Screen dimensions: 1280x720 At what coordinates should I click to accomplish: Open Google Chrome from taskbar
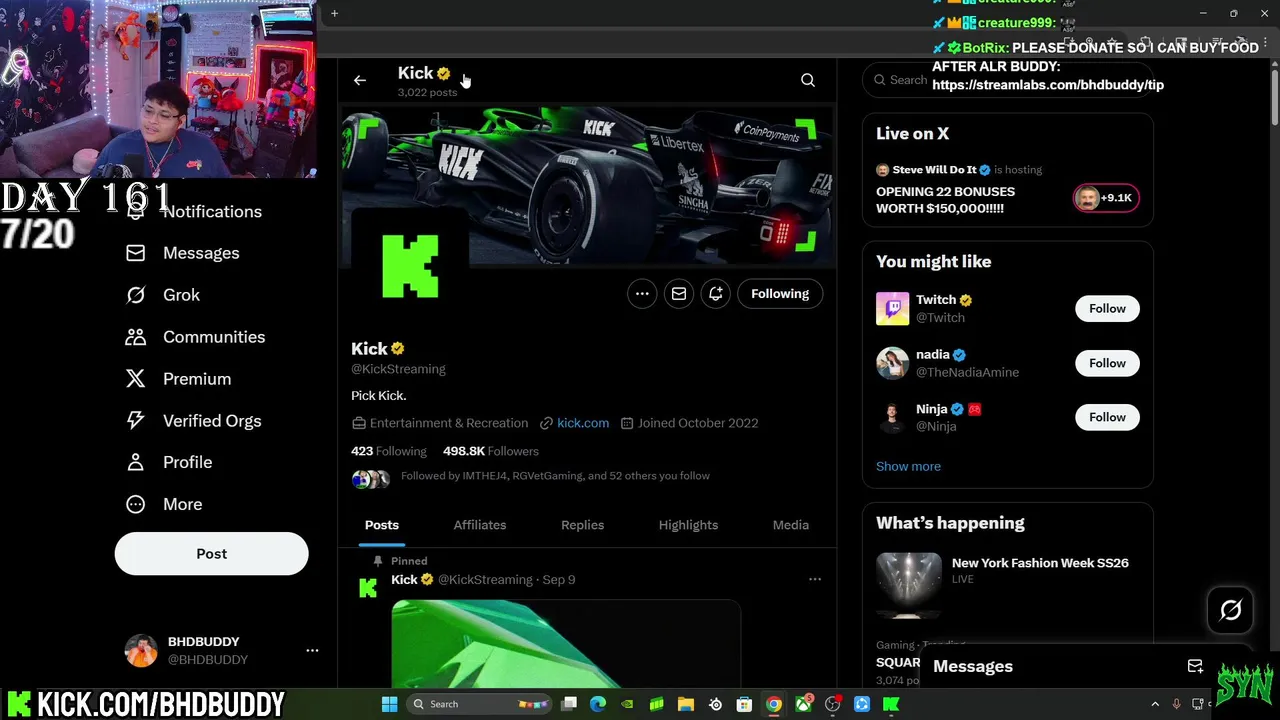pyautogui.click(x=774, y=704)
